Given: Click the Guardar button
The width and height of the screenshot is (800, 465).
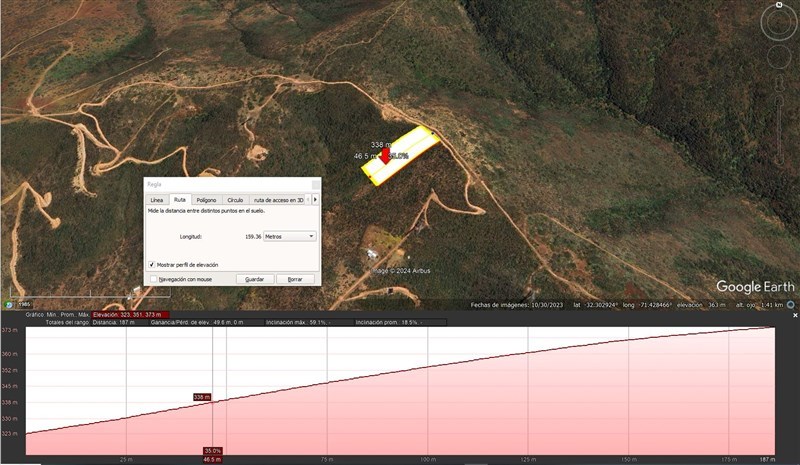Looking at the screenshot, I should pyautogui.click(x=254, y=279).
